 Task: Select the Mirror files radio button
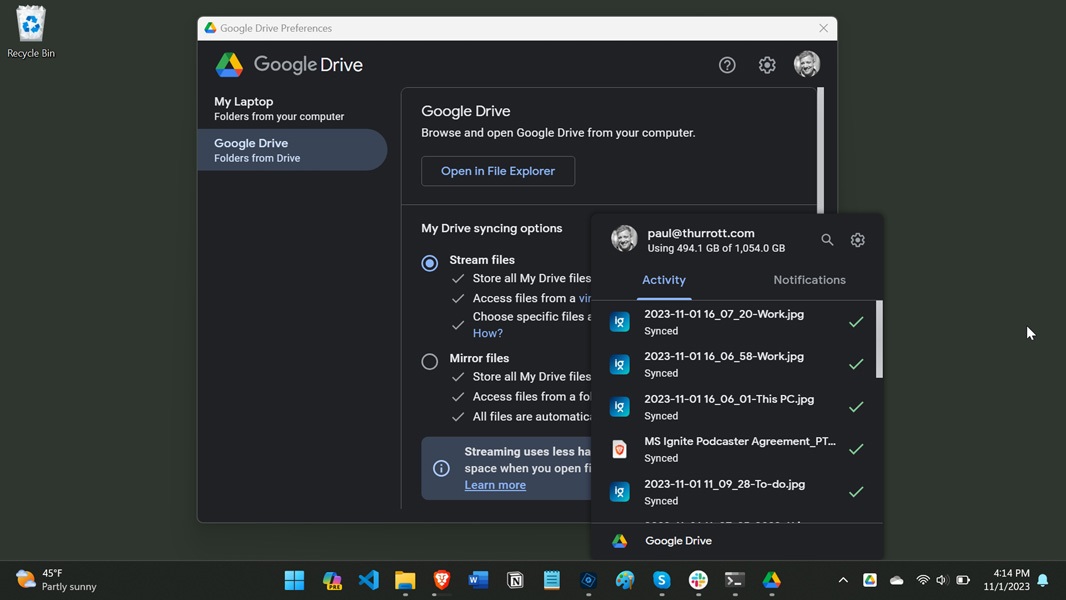(429, 361)
